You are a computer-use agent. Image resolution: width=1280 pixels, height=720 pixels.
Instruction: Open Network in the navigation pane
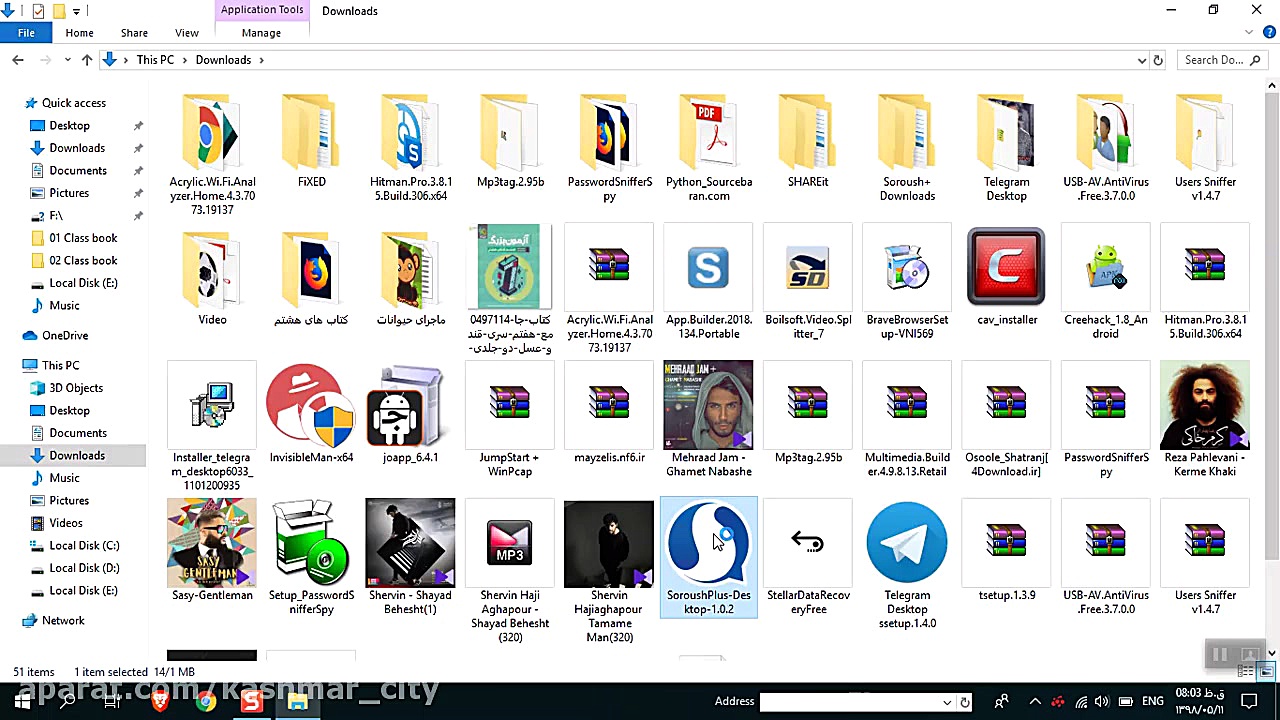pyautogui.click(x=63, y=620)
